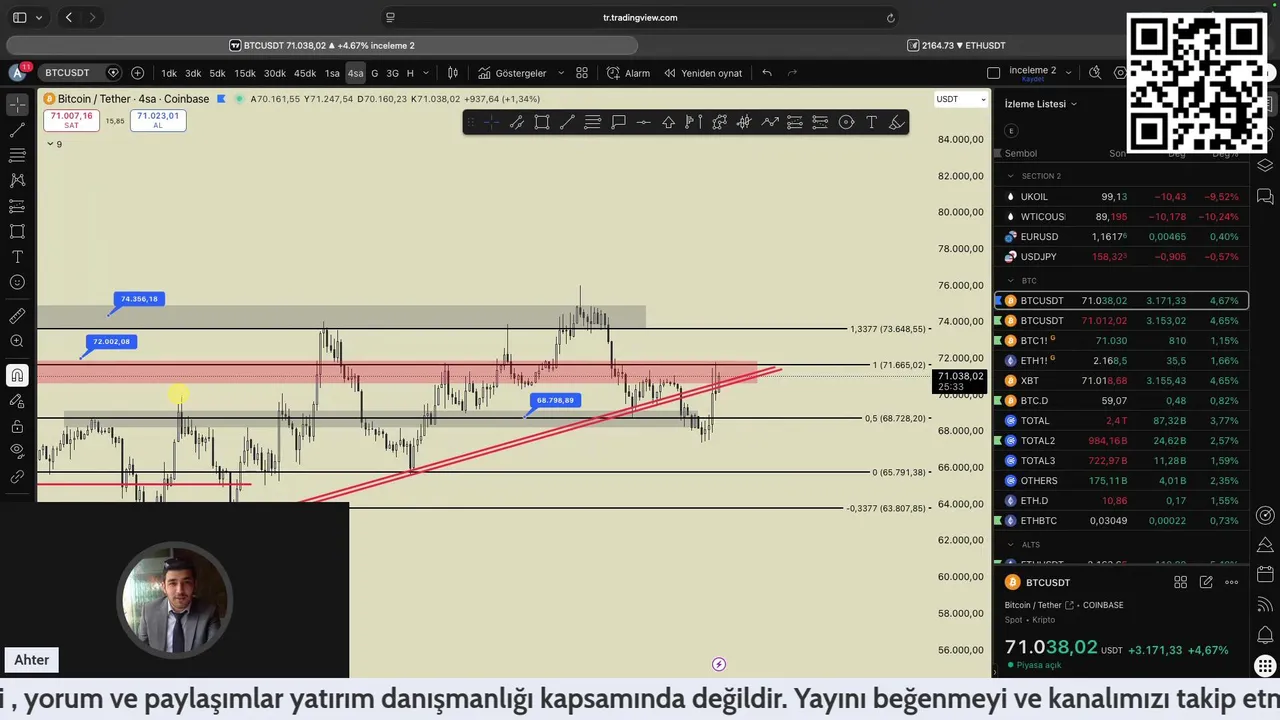Select 15dk timeframe

tap(245, 73)
